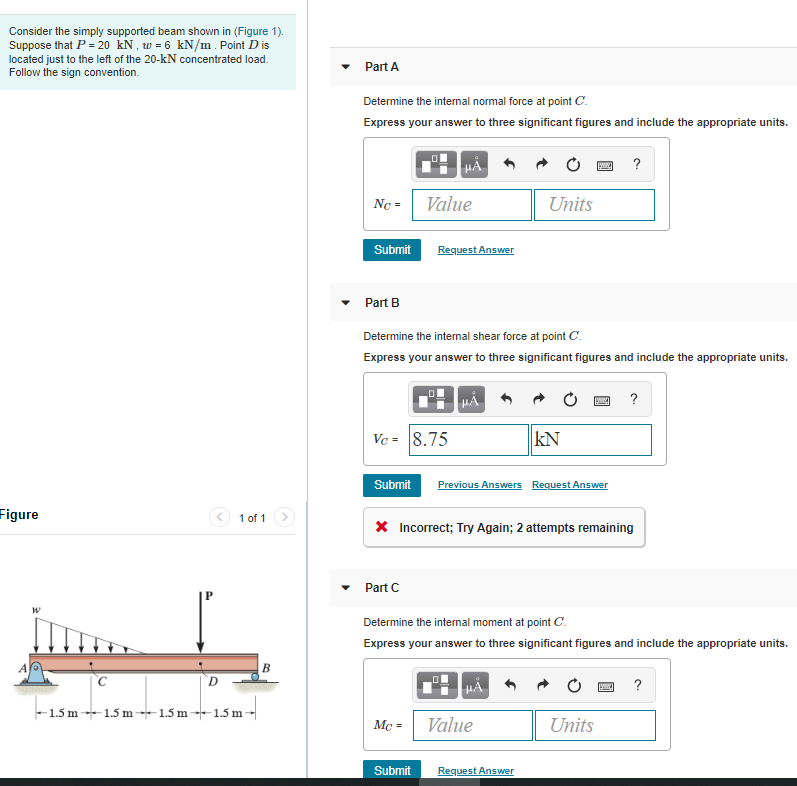This screenshot has width=797, height=786.
Task: Redo in Part B answer toolbar
Action: (539, 399)
